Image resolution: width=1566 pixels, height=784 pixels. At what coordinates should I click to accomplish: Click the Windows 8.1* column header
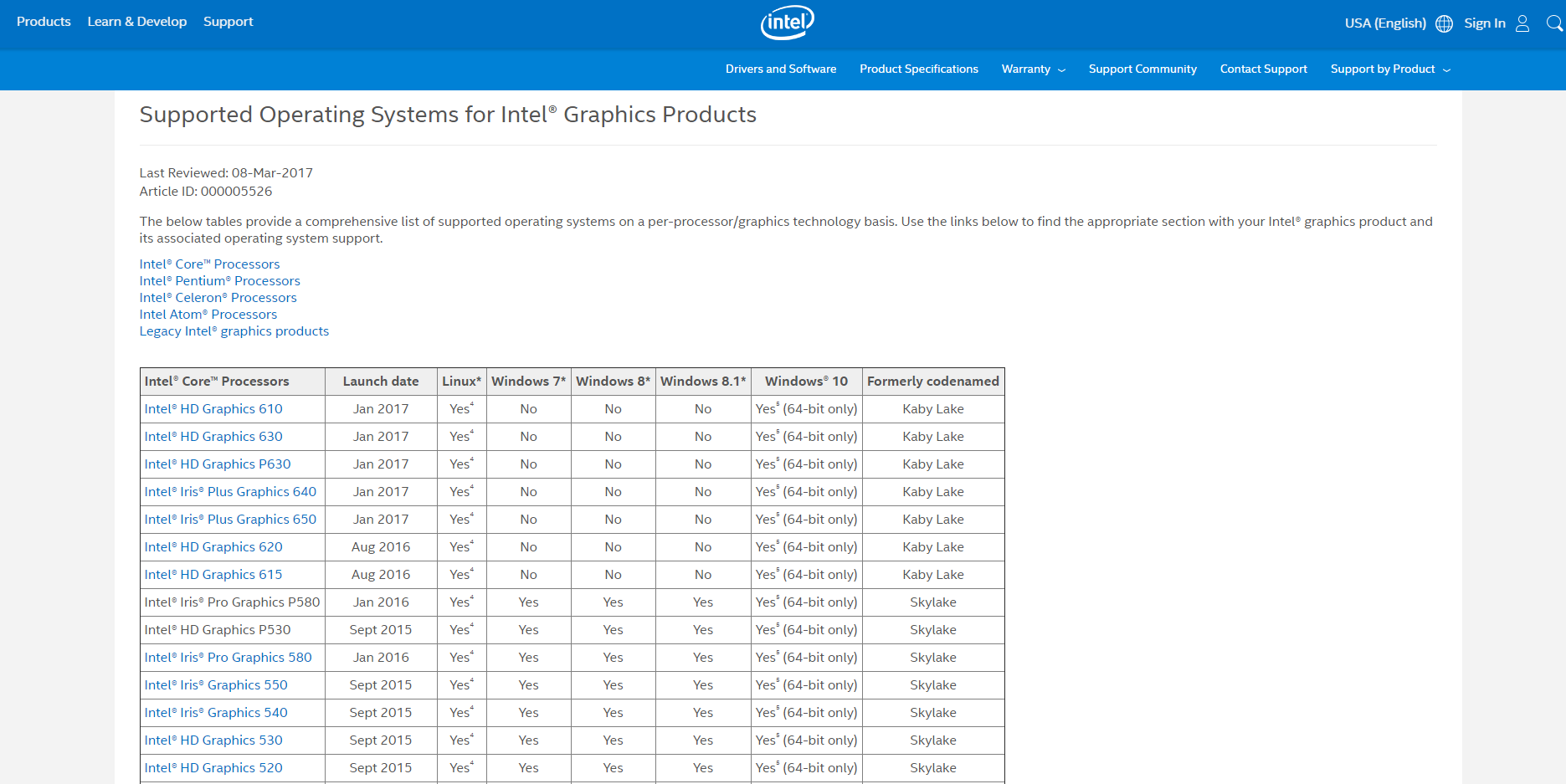click(703, 382)
